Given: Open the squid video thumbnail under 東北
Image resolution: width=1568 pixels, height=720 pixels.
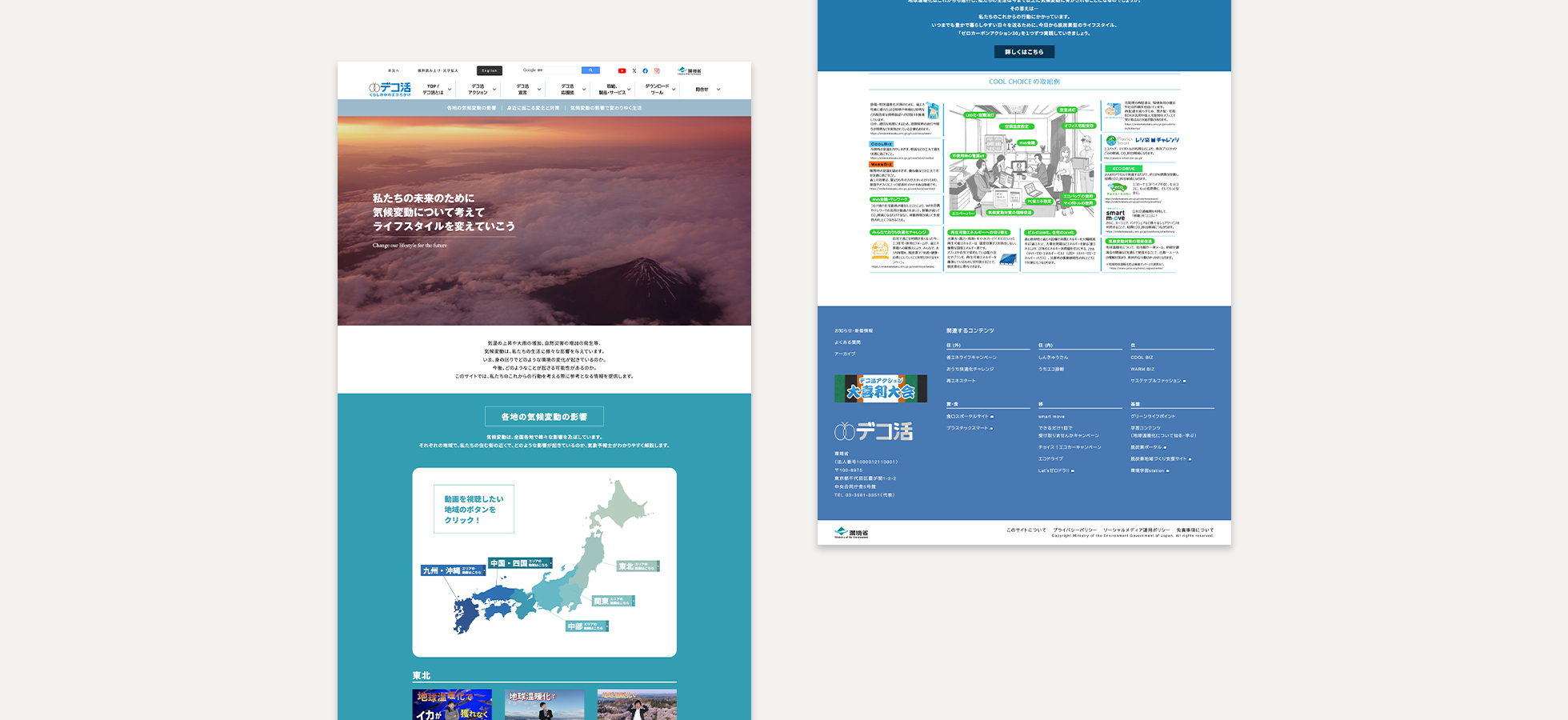Looking at the screenshot, I should tap(452, 705).
